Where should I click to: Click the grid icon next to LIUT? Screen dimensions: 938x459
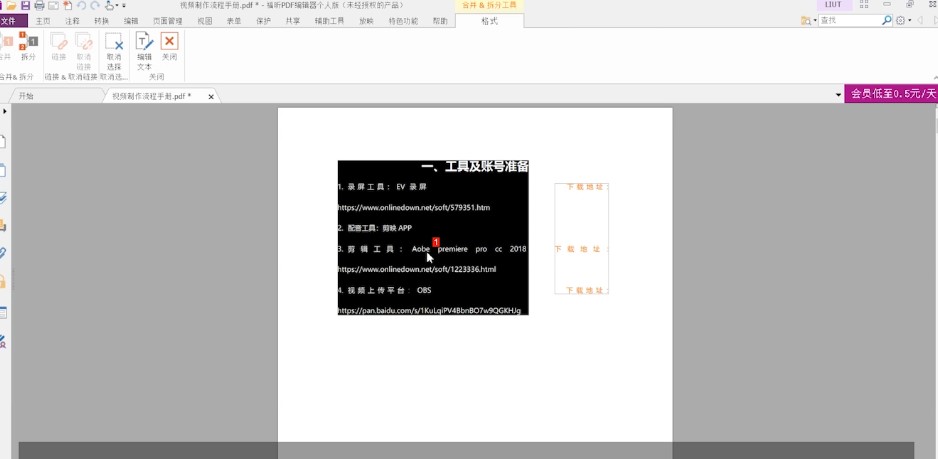[x=864, y=5]
